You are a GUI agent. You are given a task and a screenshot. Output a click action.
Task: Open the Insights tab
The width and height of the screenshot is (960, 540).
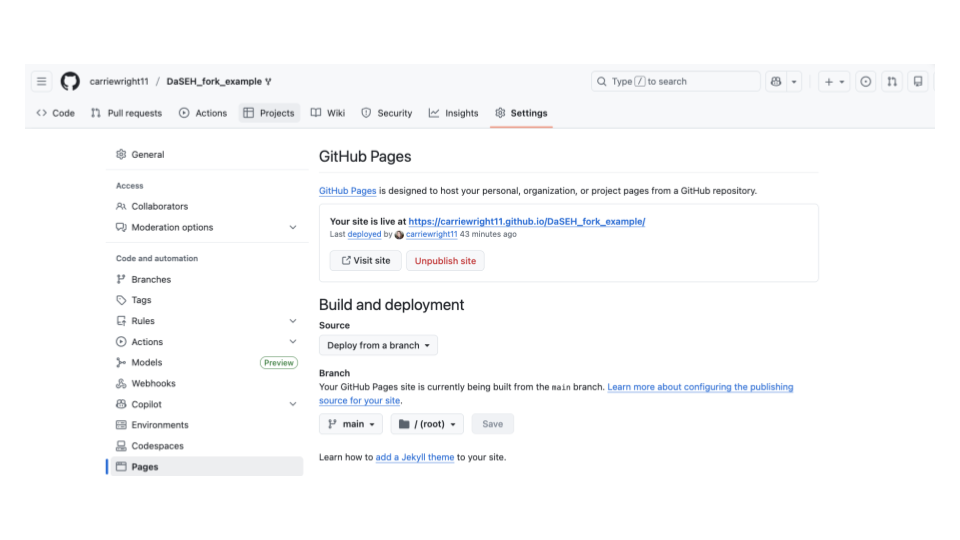(x=454, y=113)
